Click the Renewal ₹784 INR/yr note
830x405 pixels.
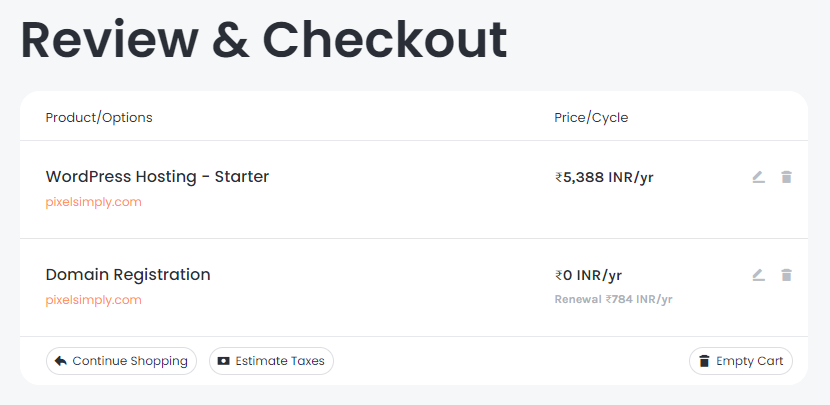click(x=614, y=300)
